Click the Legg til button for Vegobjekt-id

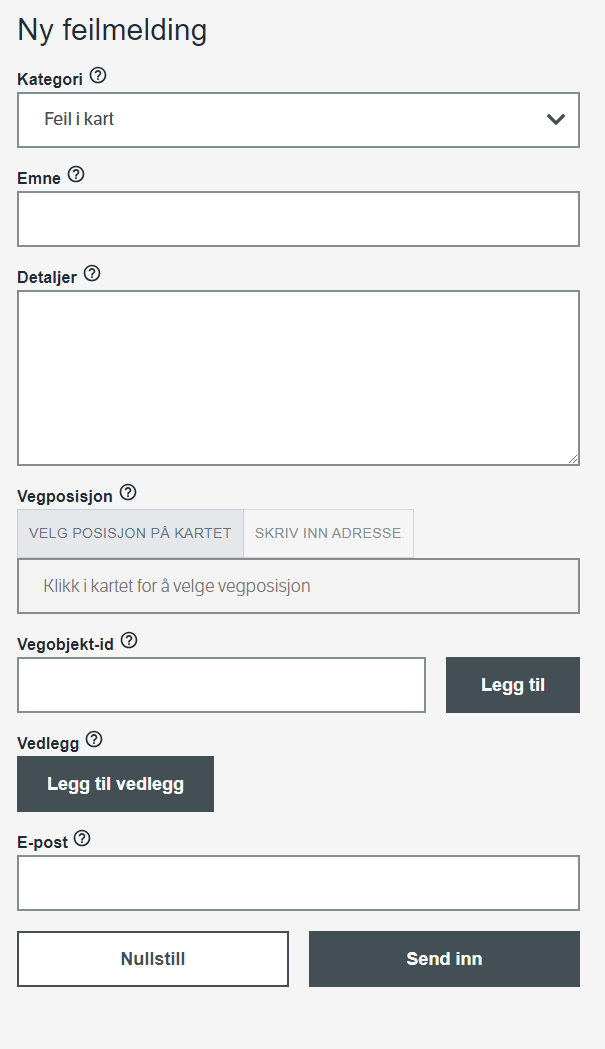tap(513, 685)
